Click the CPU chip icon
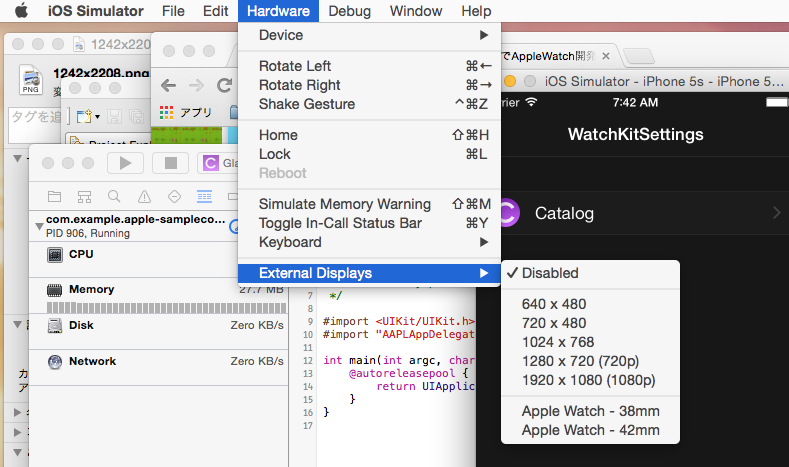 [54, 255]
